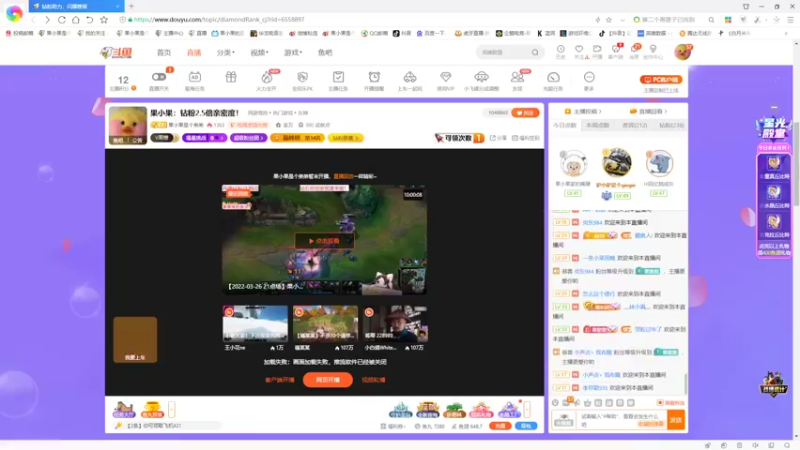Open the 小白疆White recommended stream thumbnail
This screenshot has width=800, height=450.
tap(395, 323)
